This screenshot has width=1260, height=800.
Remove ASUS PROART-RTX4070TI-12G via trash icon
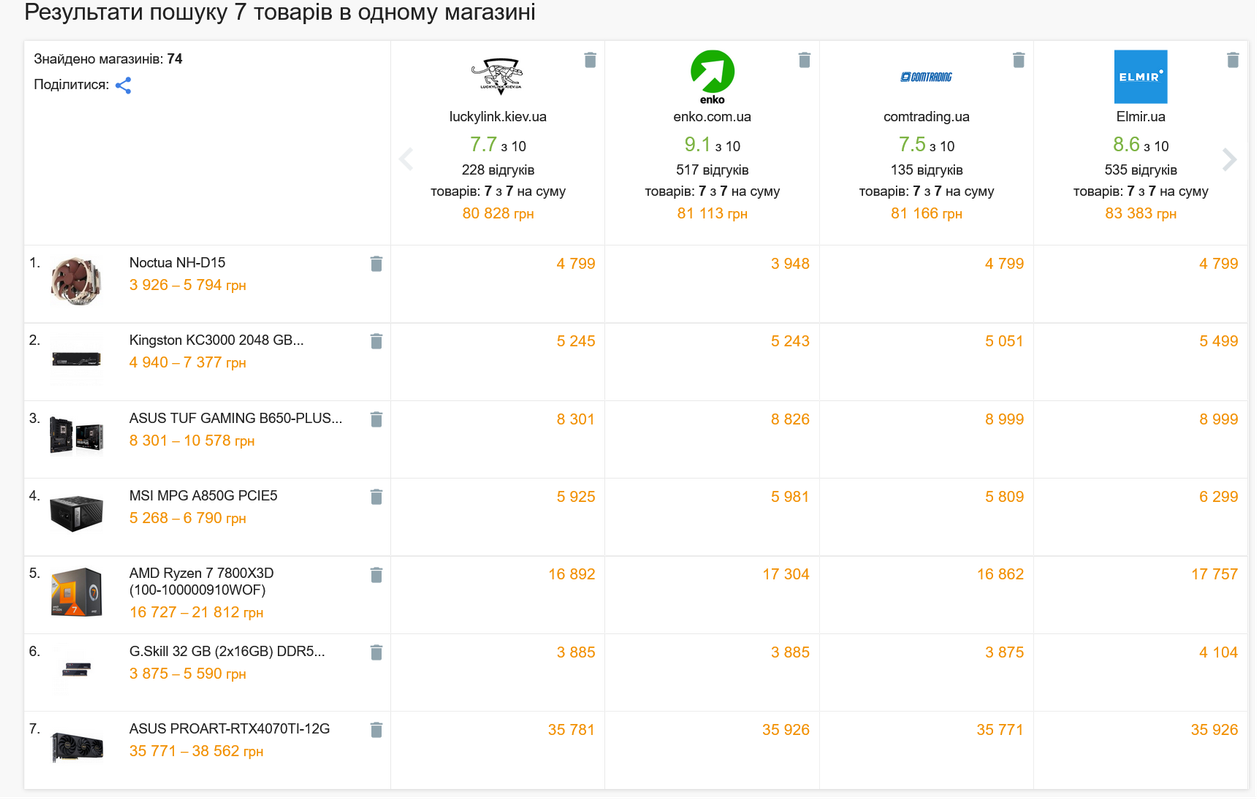tap(376, 729)
